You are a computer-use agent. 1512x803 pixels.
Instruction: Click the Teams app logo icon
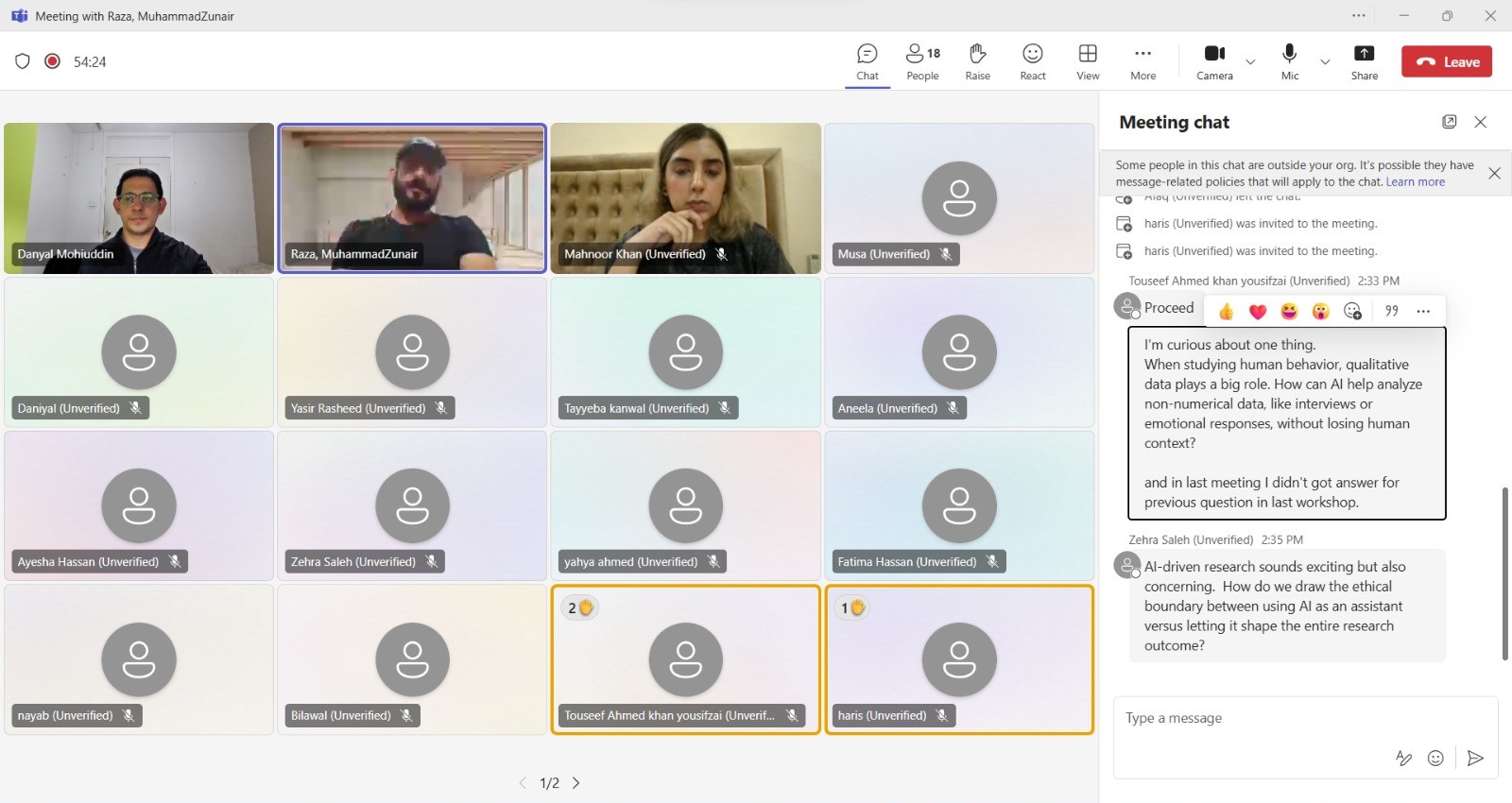(19, 15)
